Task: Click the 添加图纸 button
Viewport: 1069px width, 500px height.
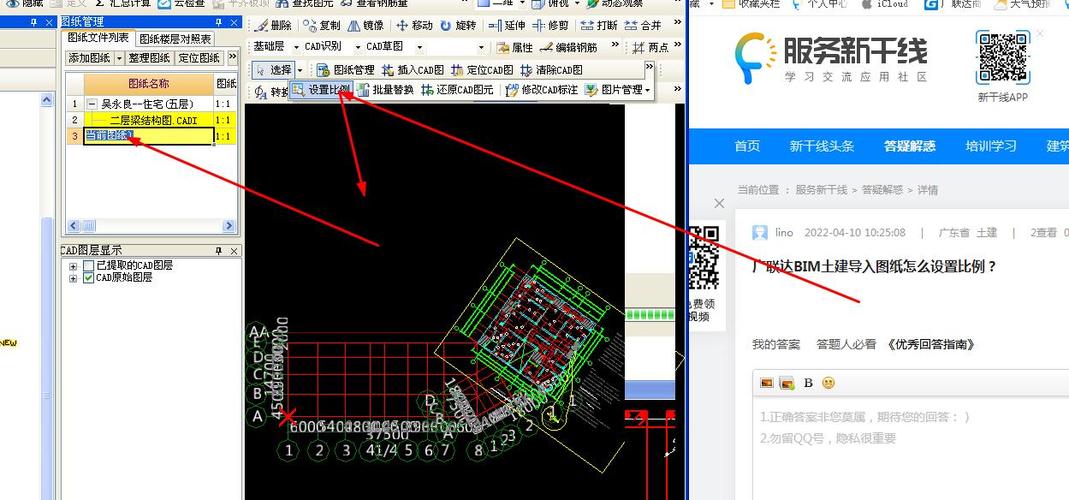Action: pyautogui.click(x=89, y=58)
